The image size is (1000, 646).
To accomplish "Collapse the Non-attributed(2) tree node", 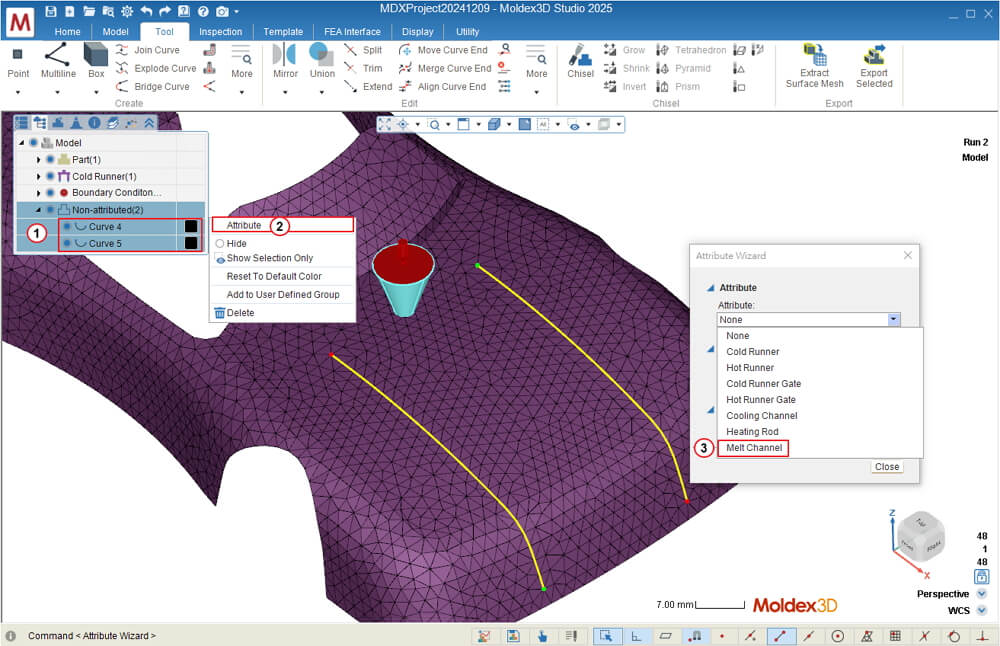I will pos(38,210).
